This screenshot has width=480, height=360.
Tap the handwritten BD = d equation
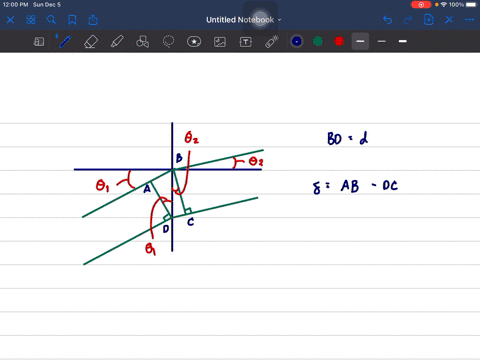click(x=348, y=138)
